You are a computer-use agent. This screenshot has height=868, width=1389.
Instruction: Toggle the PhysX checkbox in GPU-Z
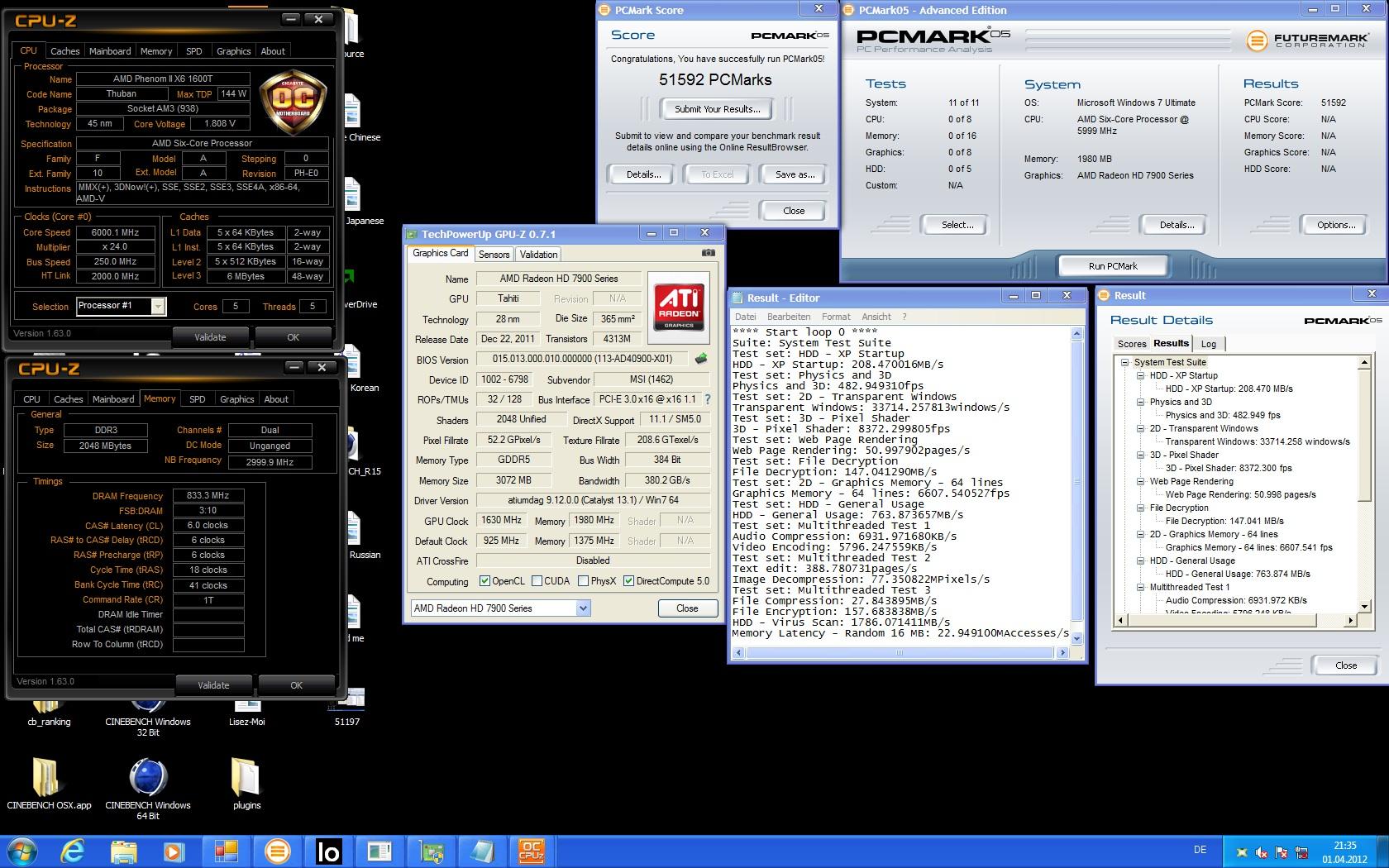click(583, 581)
